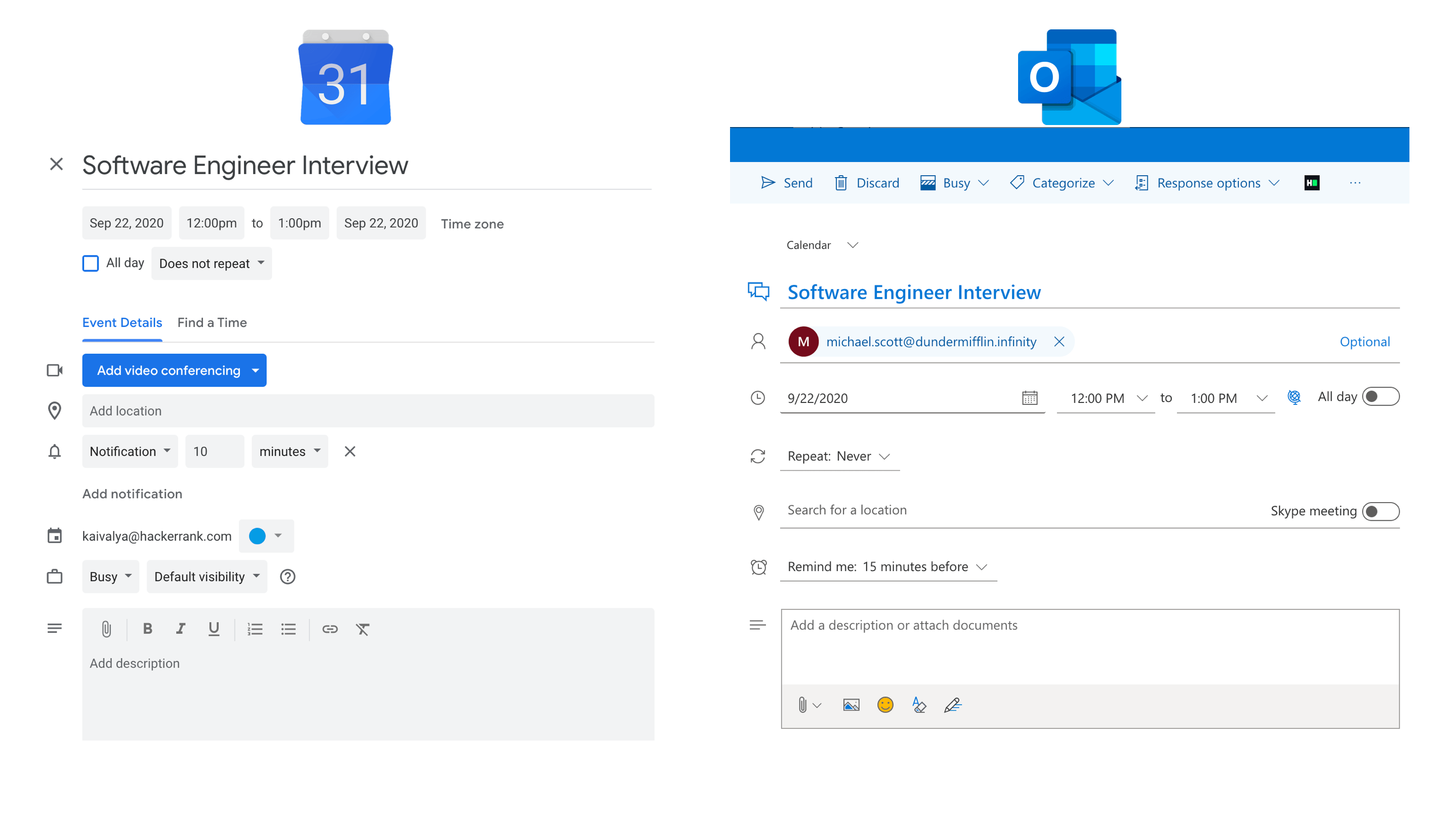Image resolution: width=1456 pixels, height=819 pixels.
Task: Insert picture inline in Outlook description
Action: (x=851, y=705)
